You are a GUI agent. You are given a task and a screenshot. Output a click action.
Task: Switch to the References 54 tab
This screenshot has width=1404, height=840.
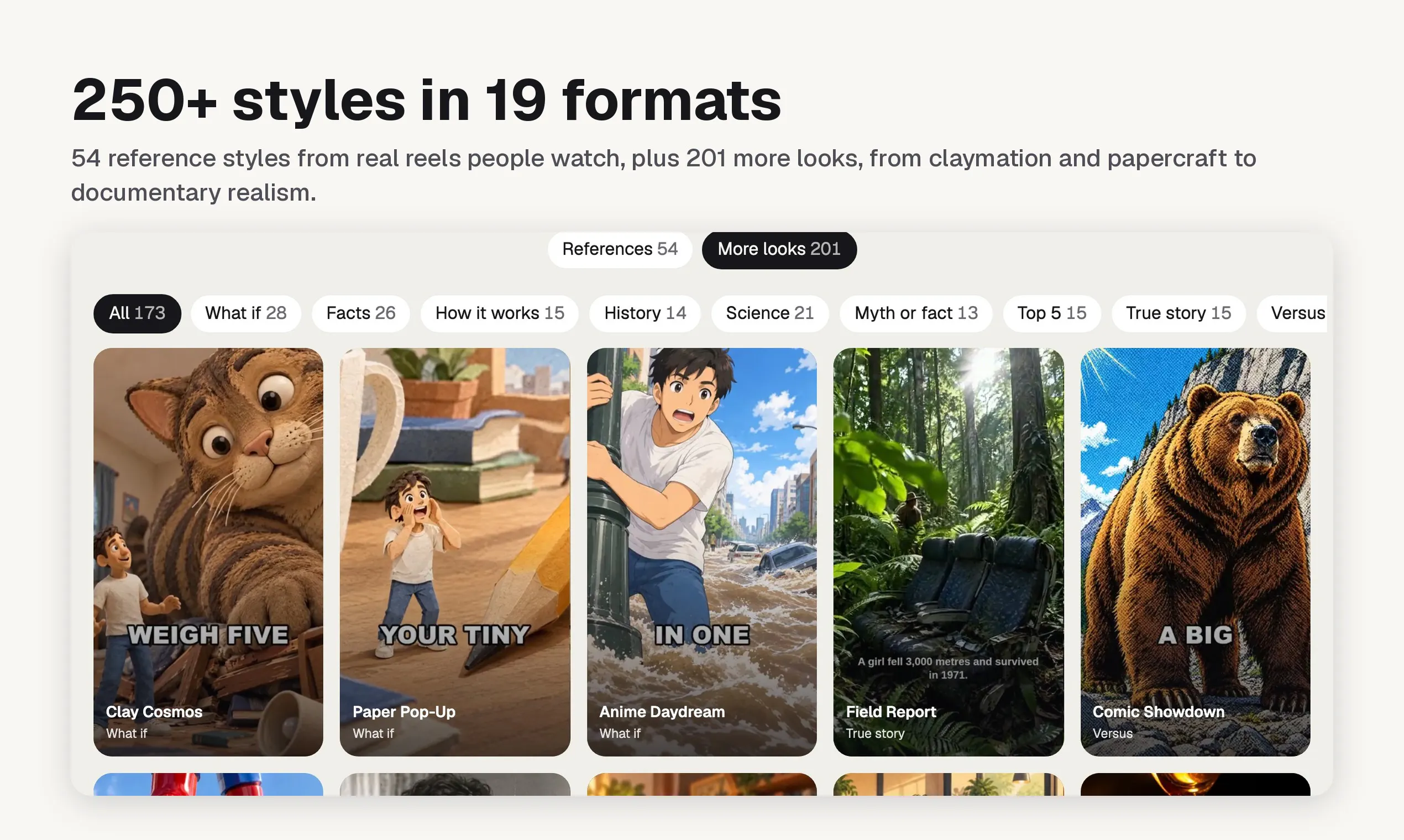(x=620, y=250)
